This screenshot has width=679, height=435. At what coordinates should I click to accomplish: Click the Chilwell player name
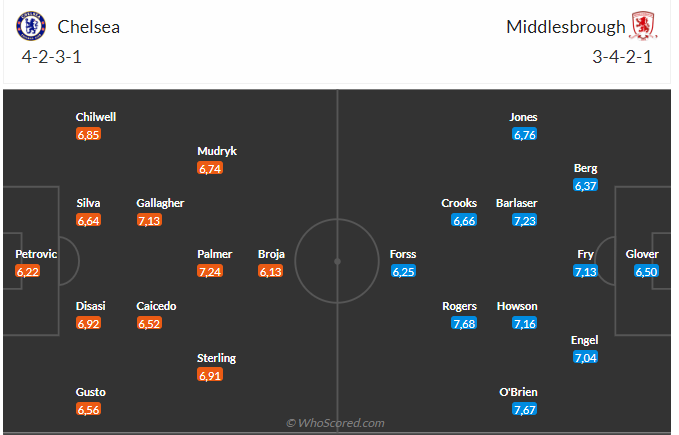tap(96, 117)
